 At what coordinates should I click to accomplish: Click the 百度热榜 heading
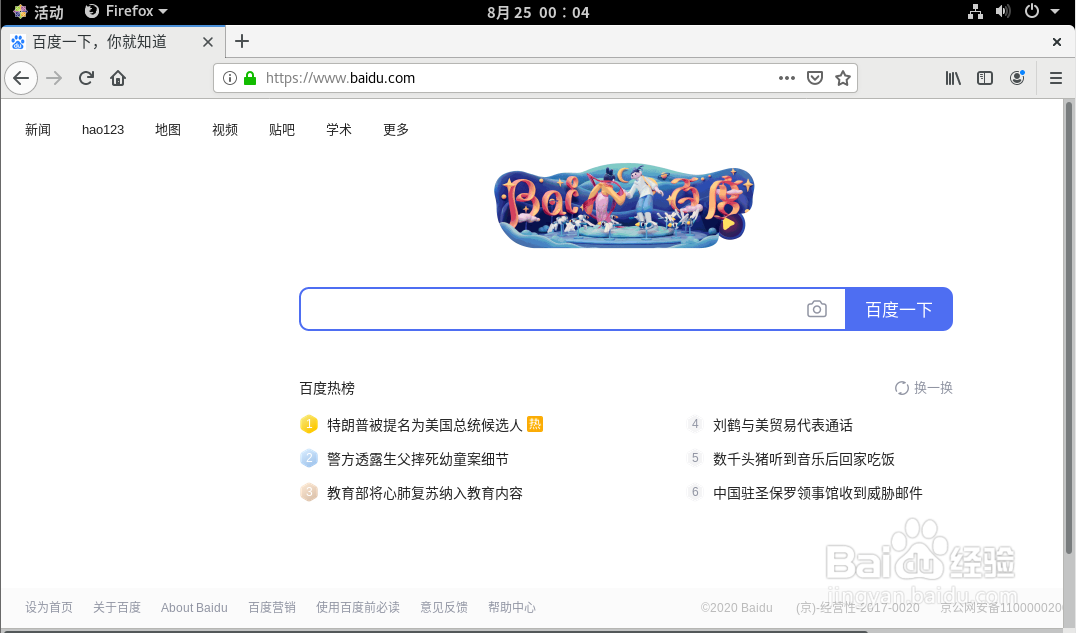pos(327,389)
